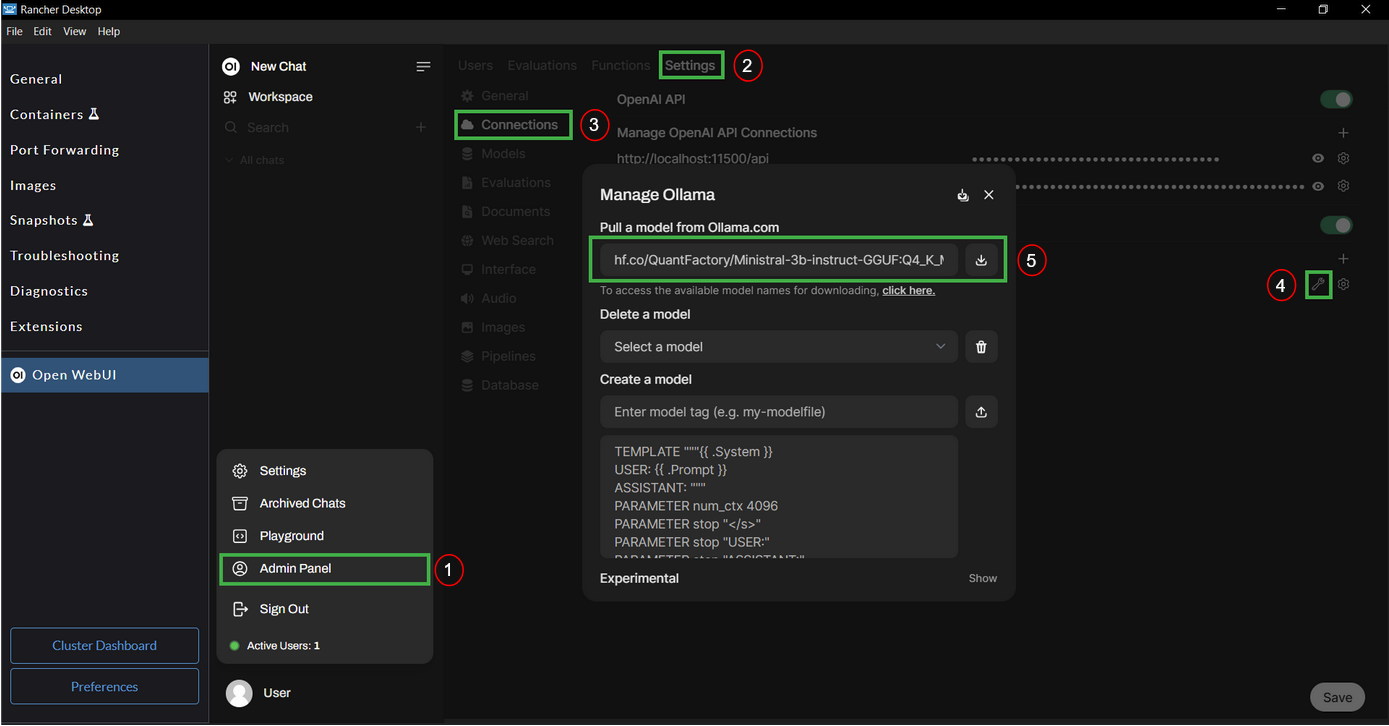Switch to the Settings tab
This screenshot has height=726, width=1389.
coord(690,65)
